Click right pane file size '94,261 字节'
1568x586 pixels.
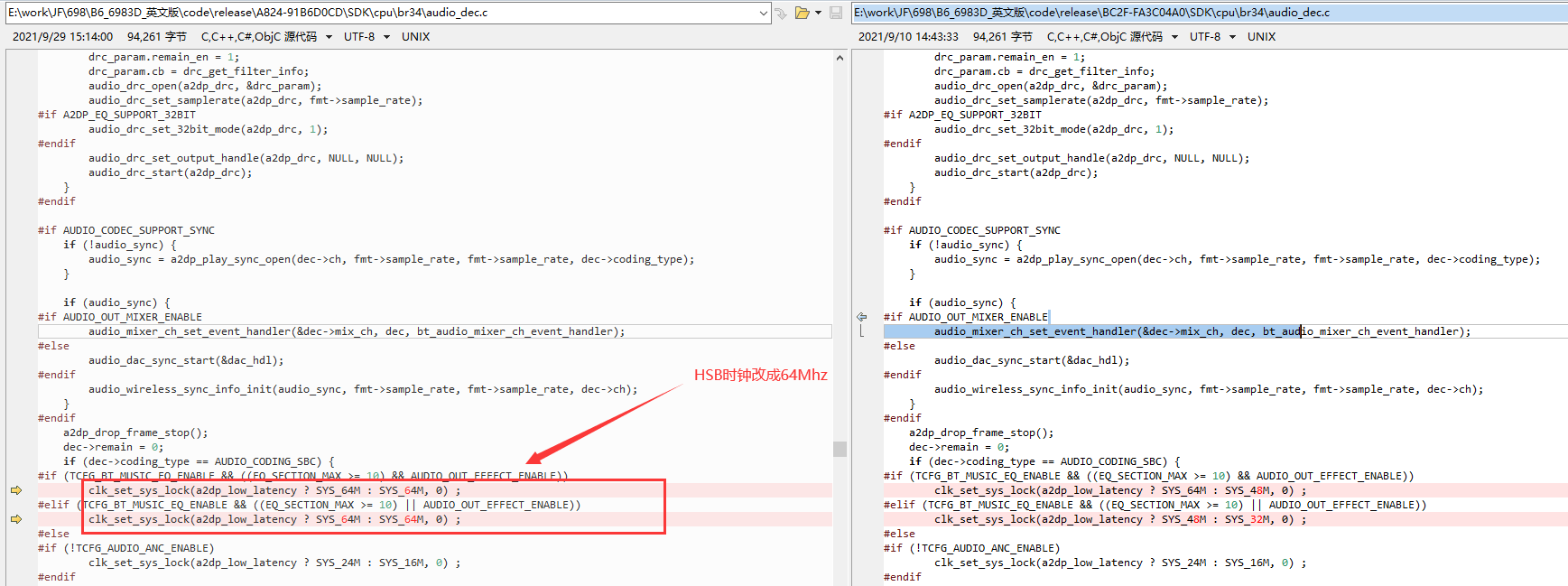click(x=1003, y=37)
